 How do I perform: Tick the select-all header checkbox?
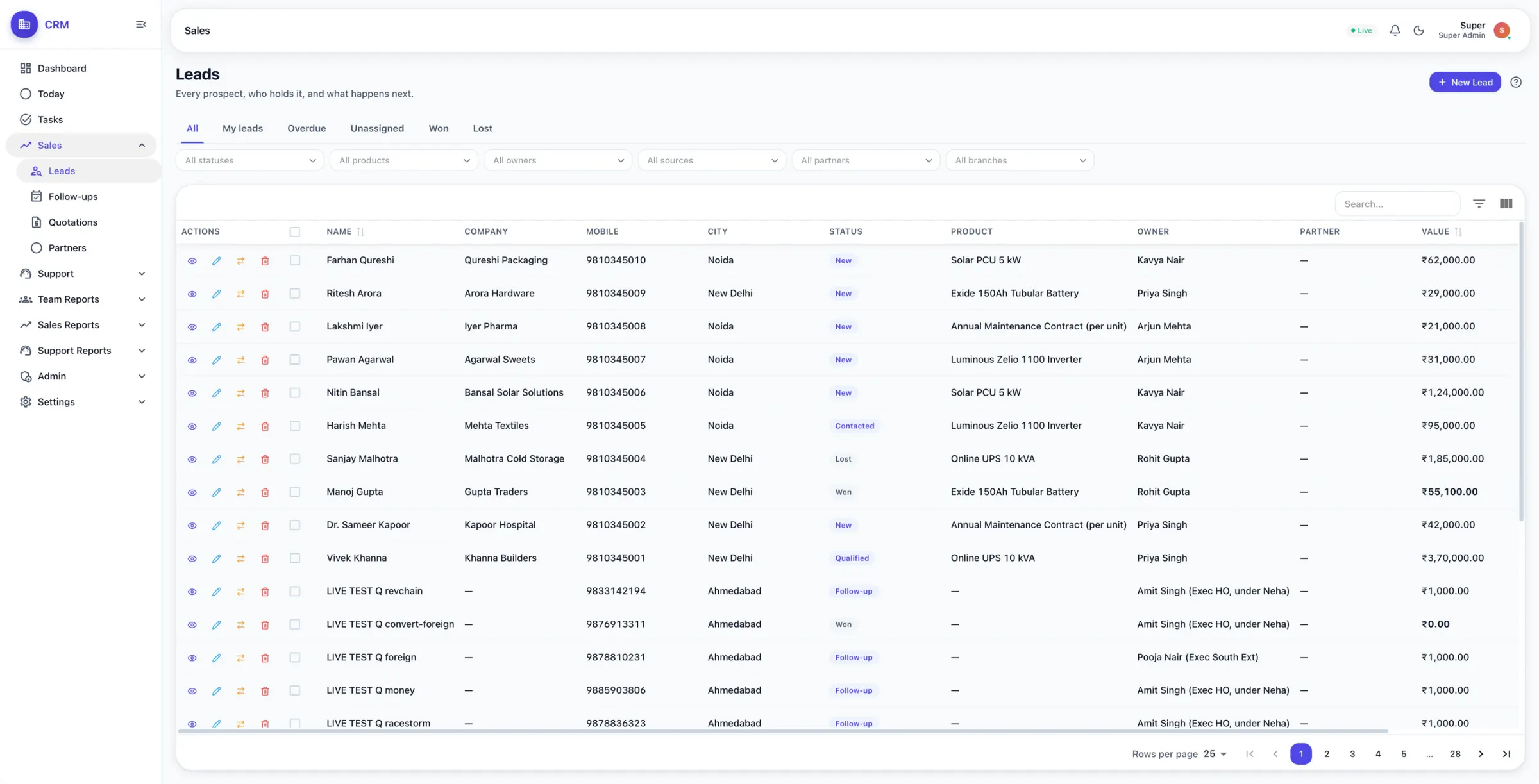point(295,232)
